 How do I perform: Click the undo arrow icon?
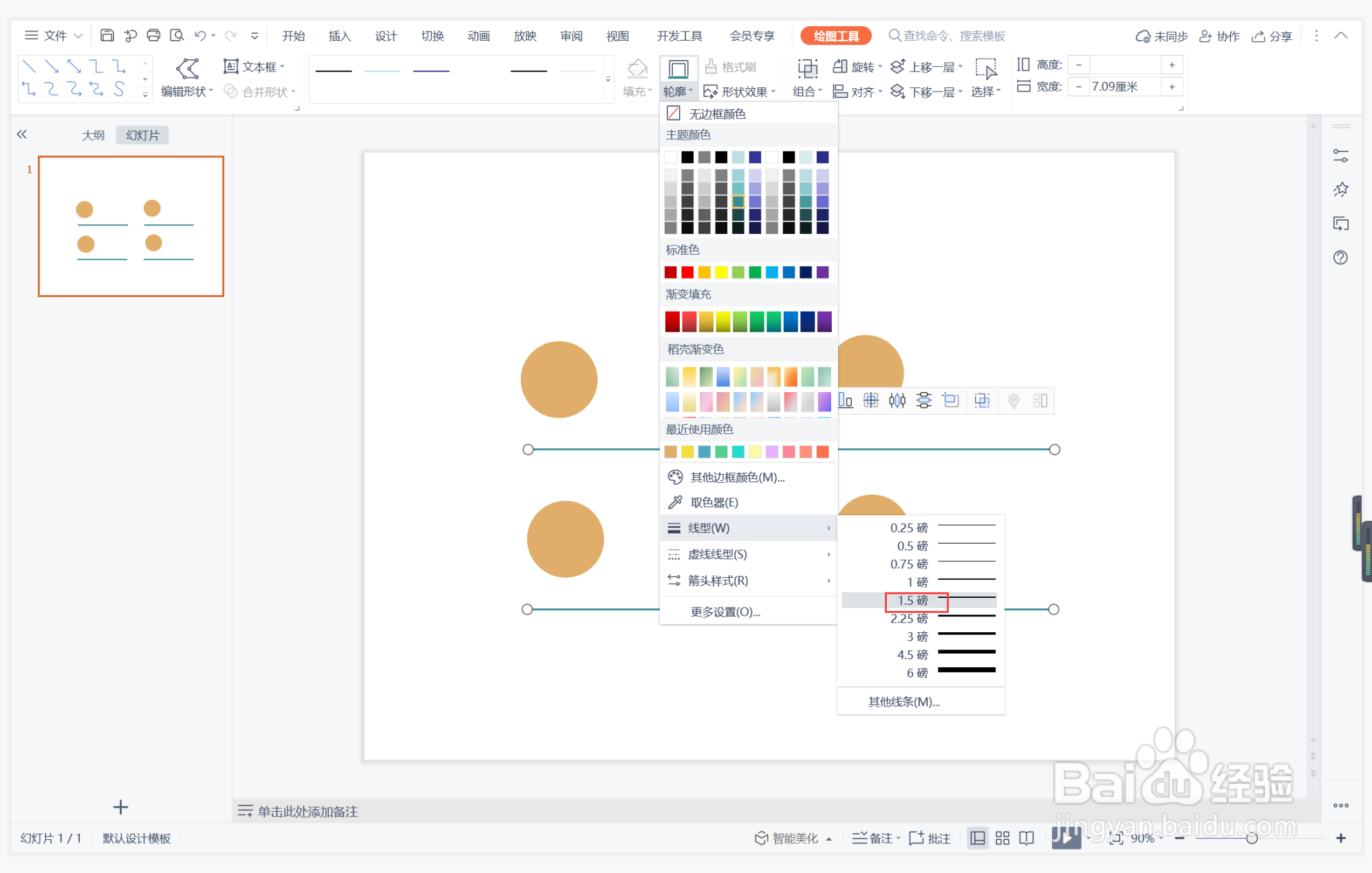200,35
